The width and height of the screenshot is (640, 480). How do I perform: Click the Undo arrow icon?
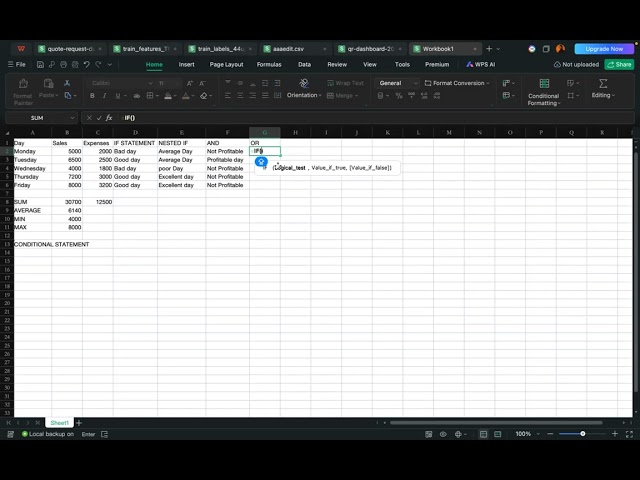pyautogui.click(x=87, y=64)
